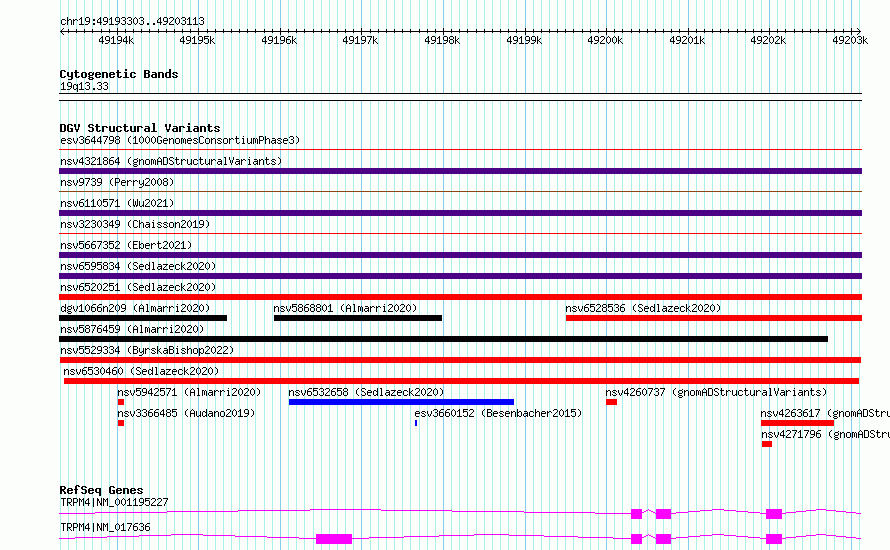Select variant label nsv4271796
Viewport: 890px width, 550px height.
[825, 434]
